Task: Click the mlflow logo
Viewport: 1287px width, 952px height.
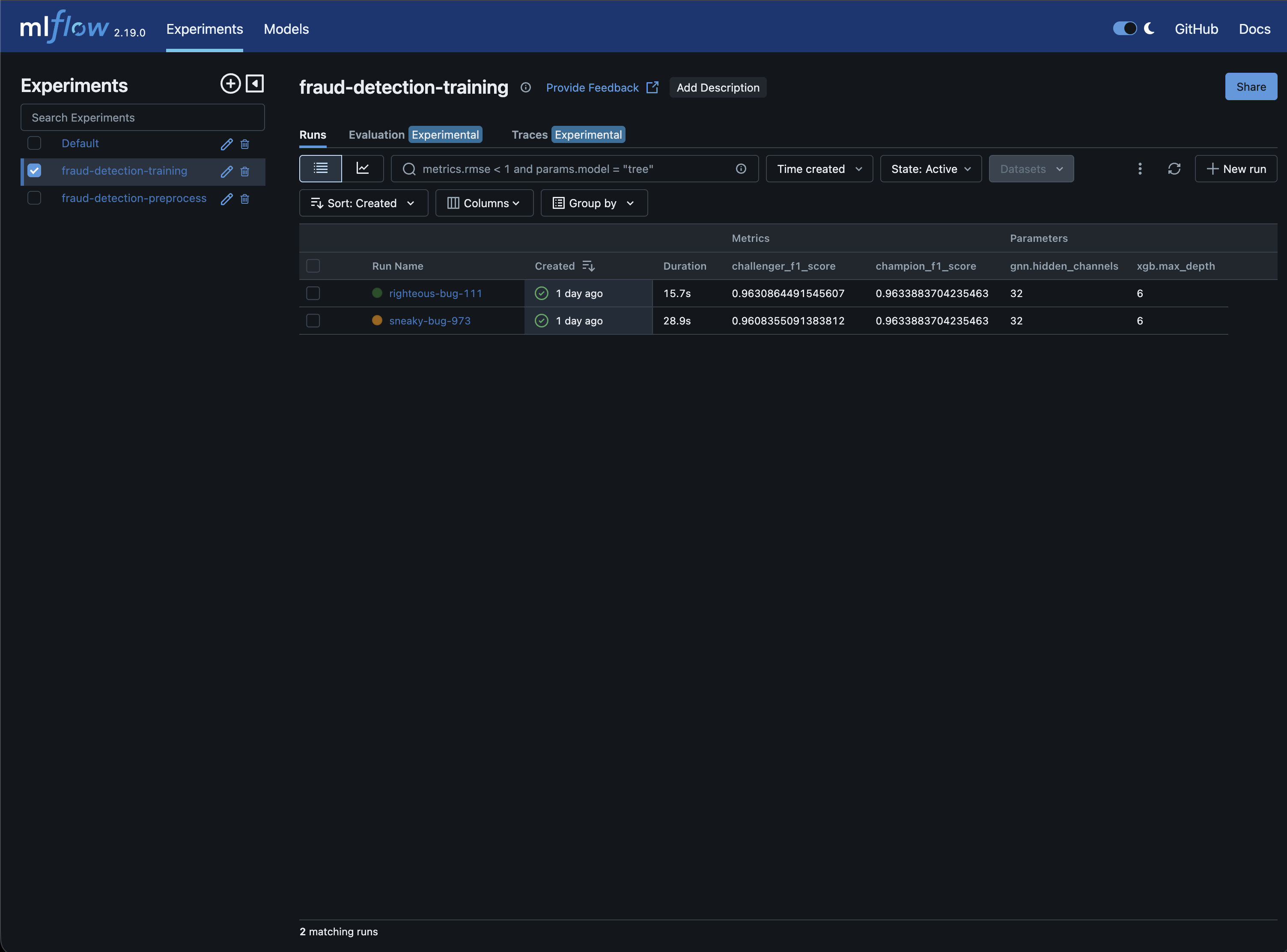Action: [65, 27]
